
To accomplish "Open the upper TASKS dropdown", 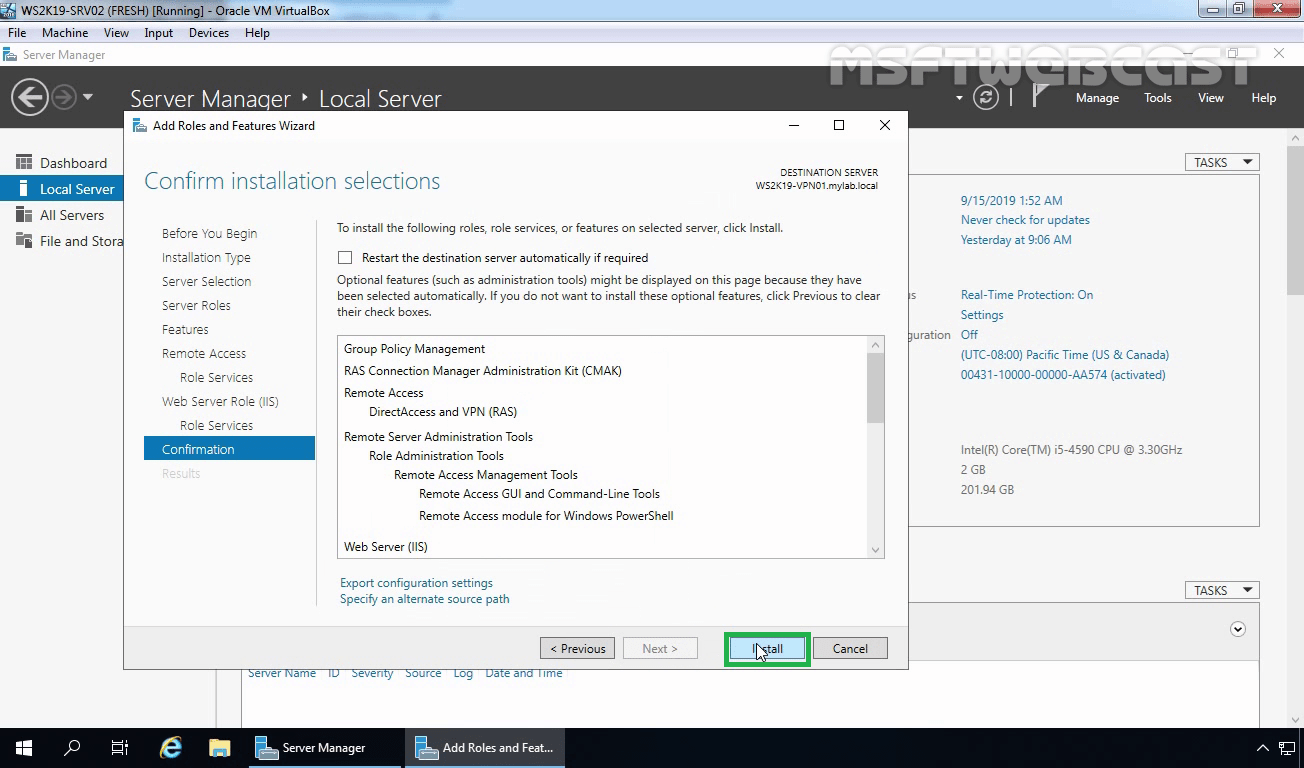I will click(x=1221, y=161).
